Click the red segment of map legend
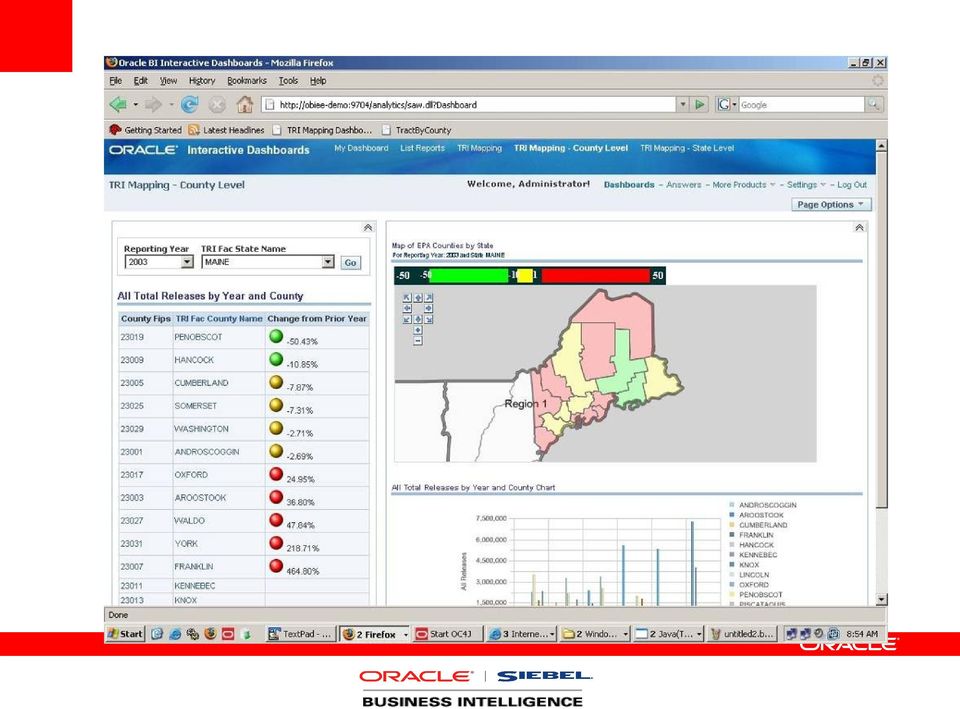This screenshot has height=709, width=960. pos(596,276)
